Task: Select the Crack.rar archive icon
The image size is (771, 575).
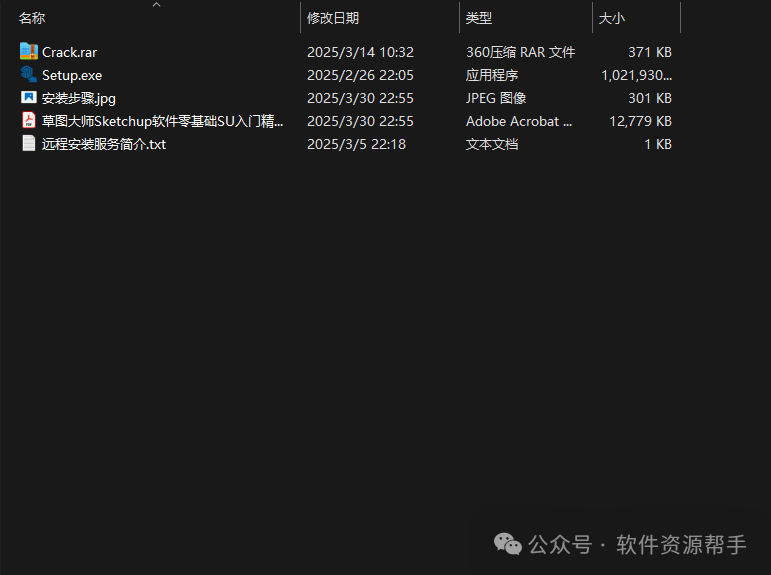Action: pos(29,51)
